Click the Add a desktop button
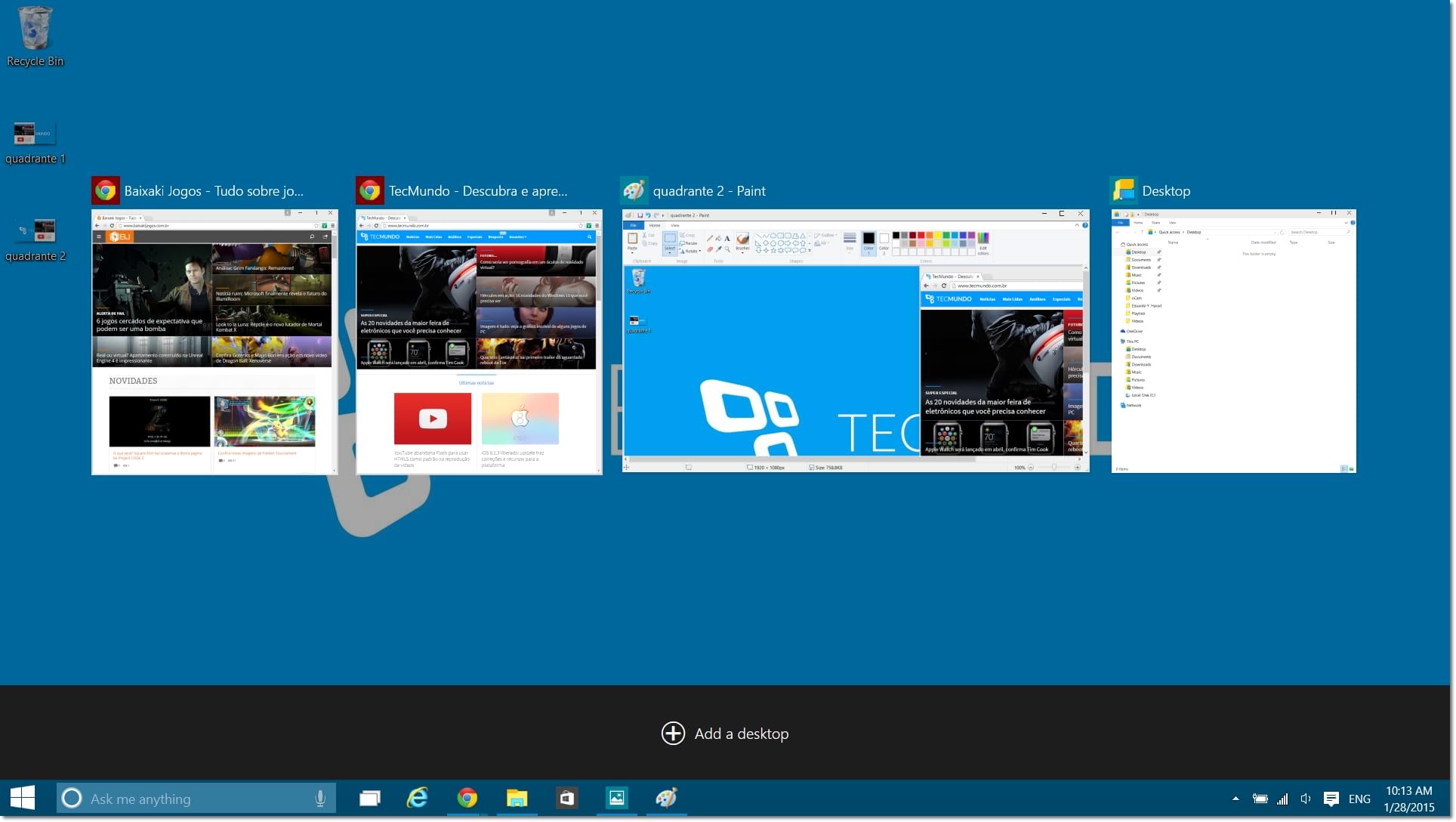Screen dimensions: 1456x822 coord(725,734)
